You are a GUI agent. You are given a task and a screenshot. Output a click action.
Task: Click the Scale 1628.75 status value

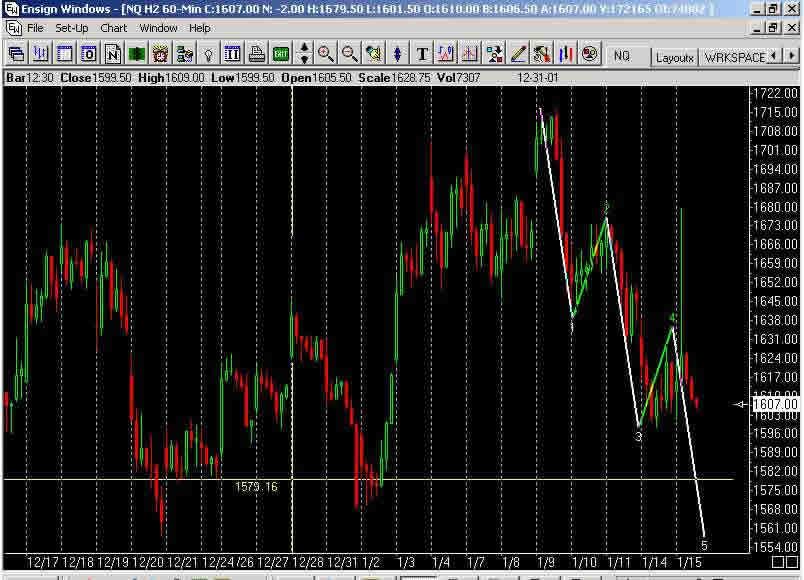click(x=394, y=78)
